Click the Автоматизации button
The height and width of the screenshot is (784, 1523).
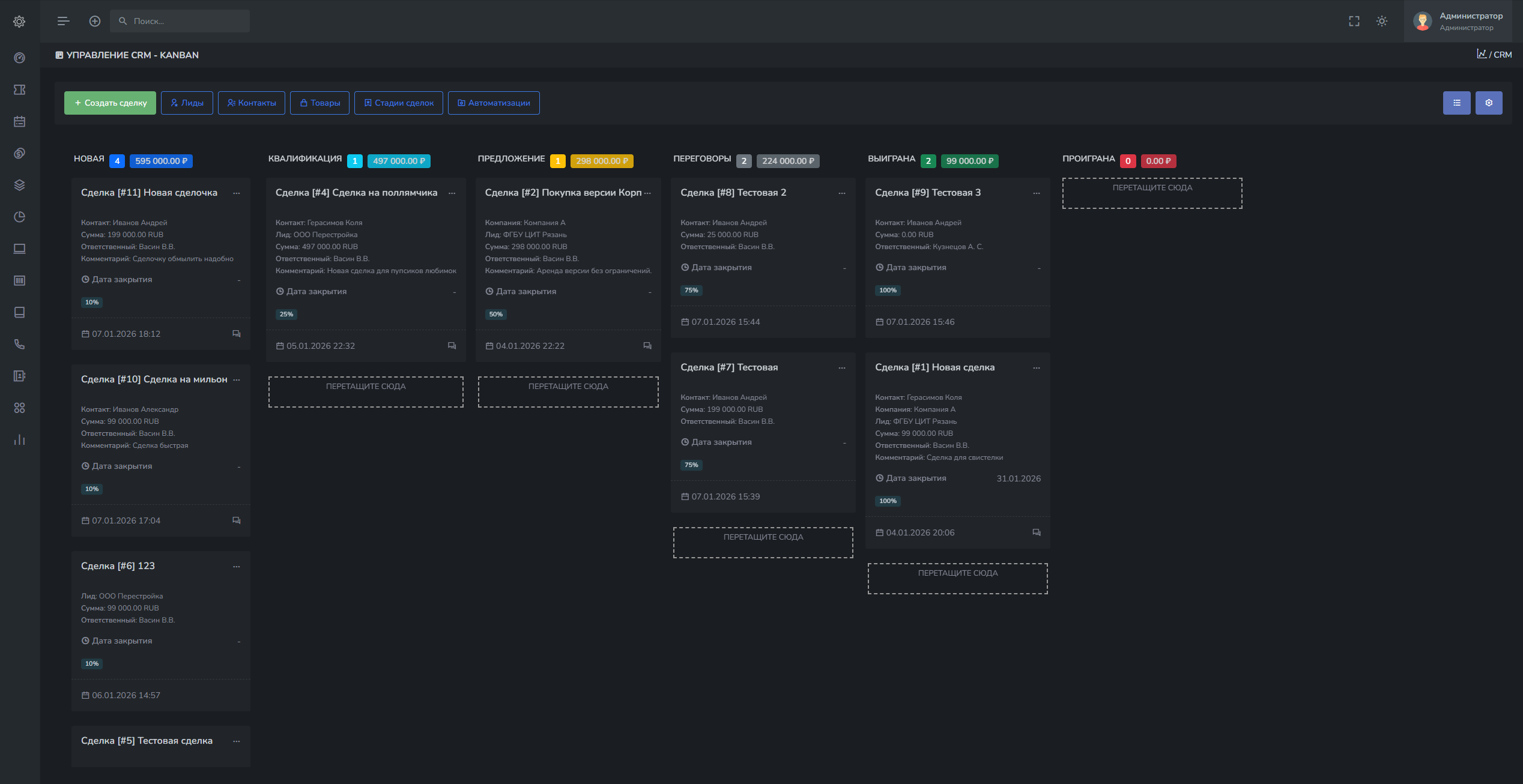point(493,103)
